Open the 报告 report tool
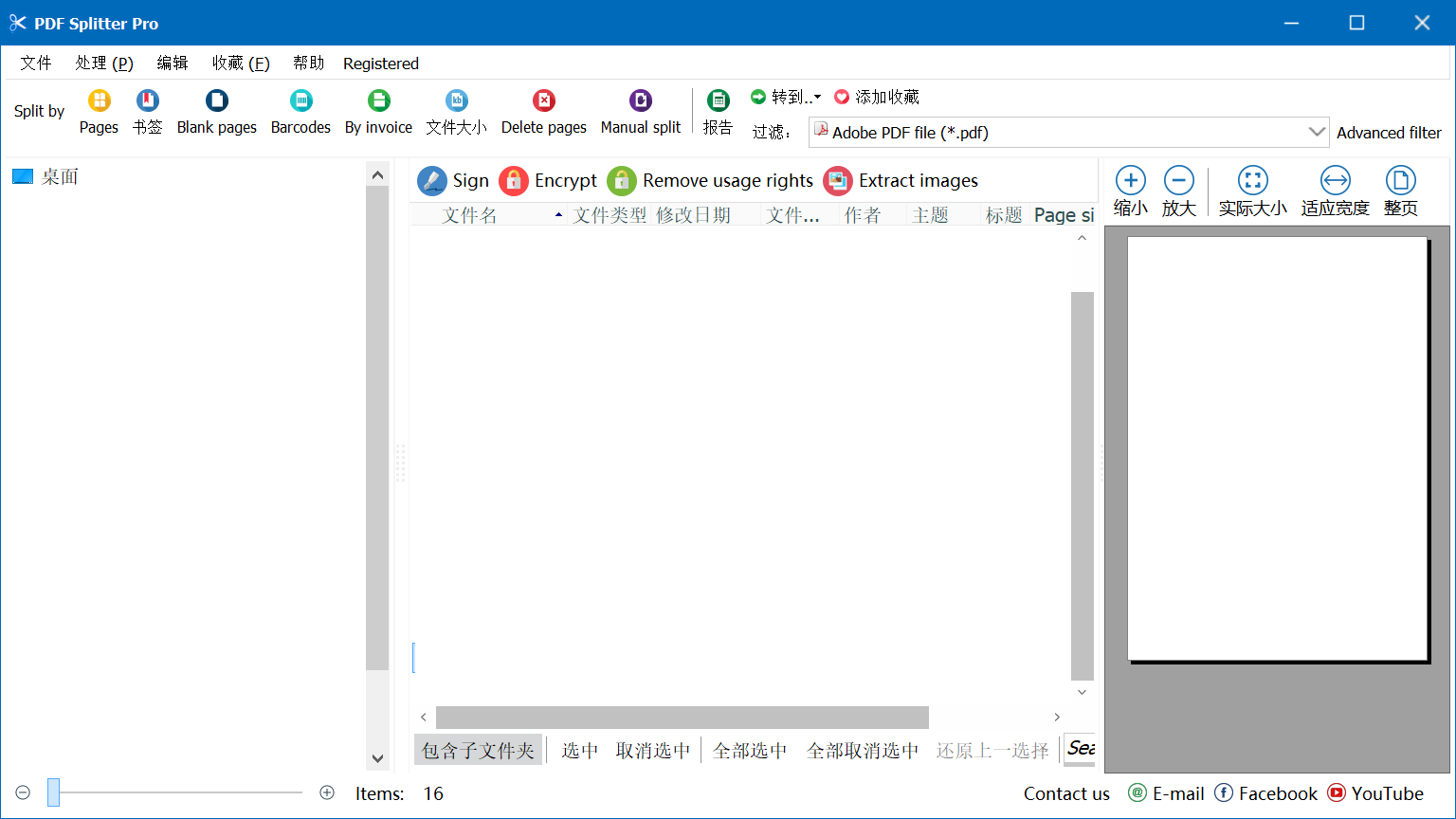Viewport: 1456px width, 819px height. 718,112
